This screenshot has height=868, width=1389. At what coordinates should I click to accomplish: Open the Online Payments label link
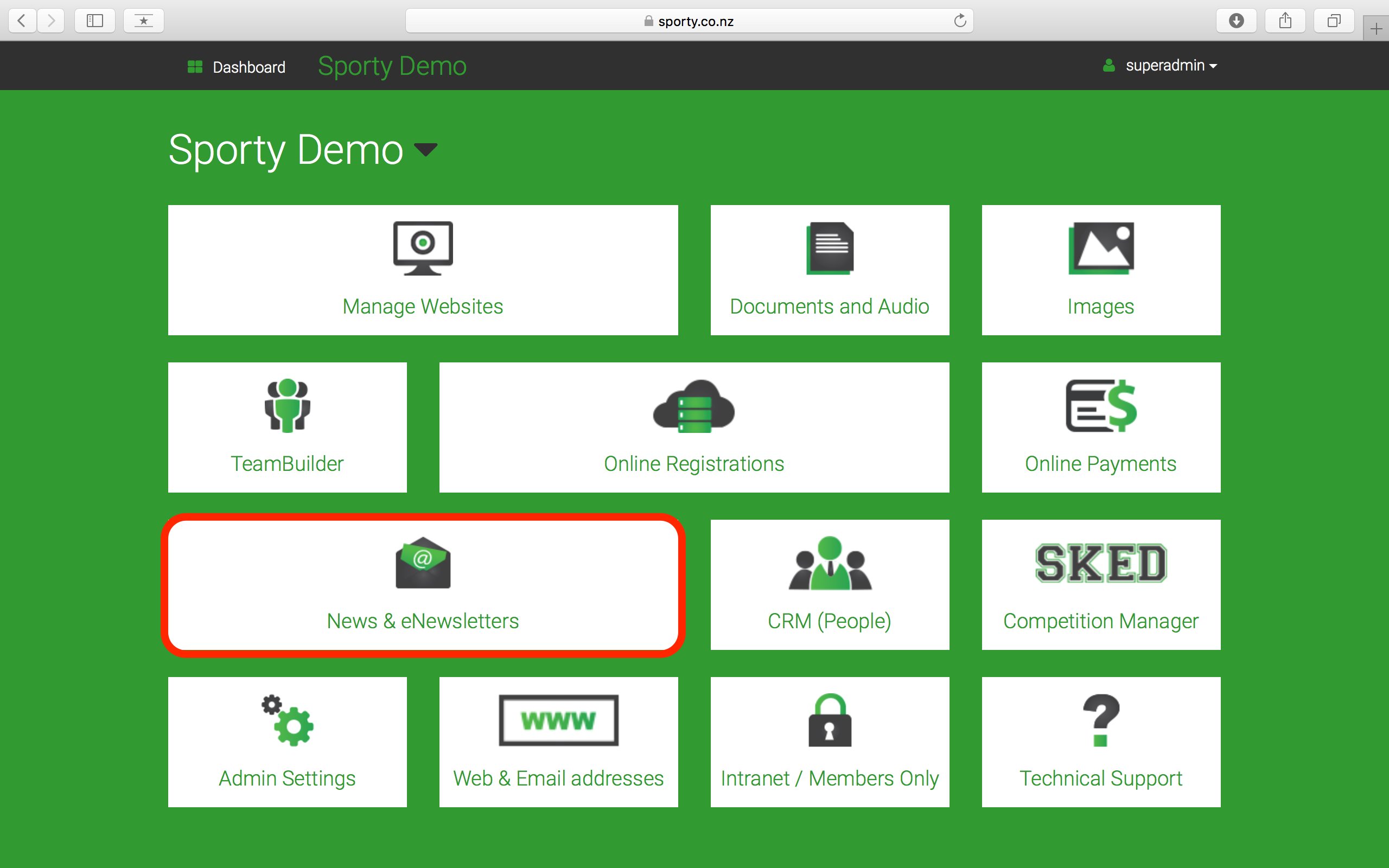1101,464
